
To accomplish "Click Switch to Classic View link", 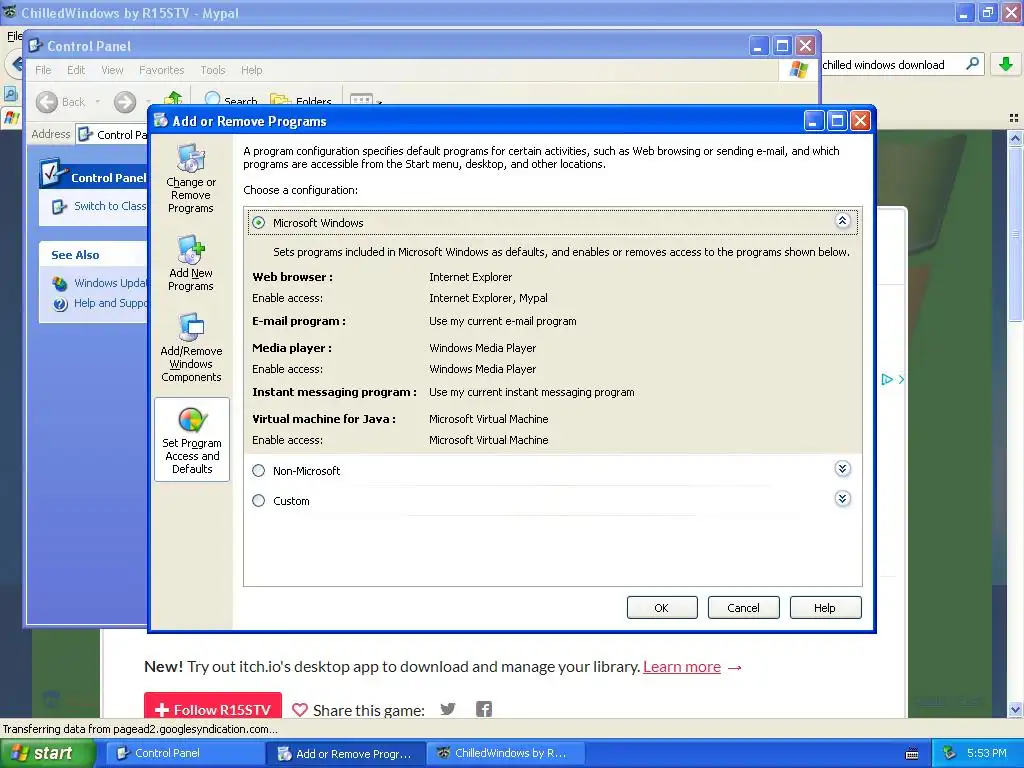I will coord(110,206).
